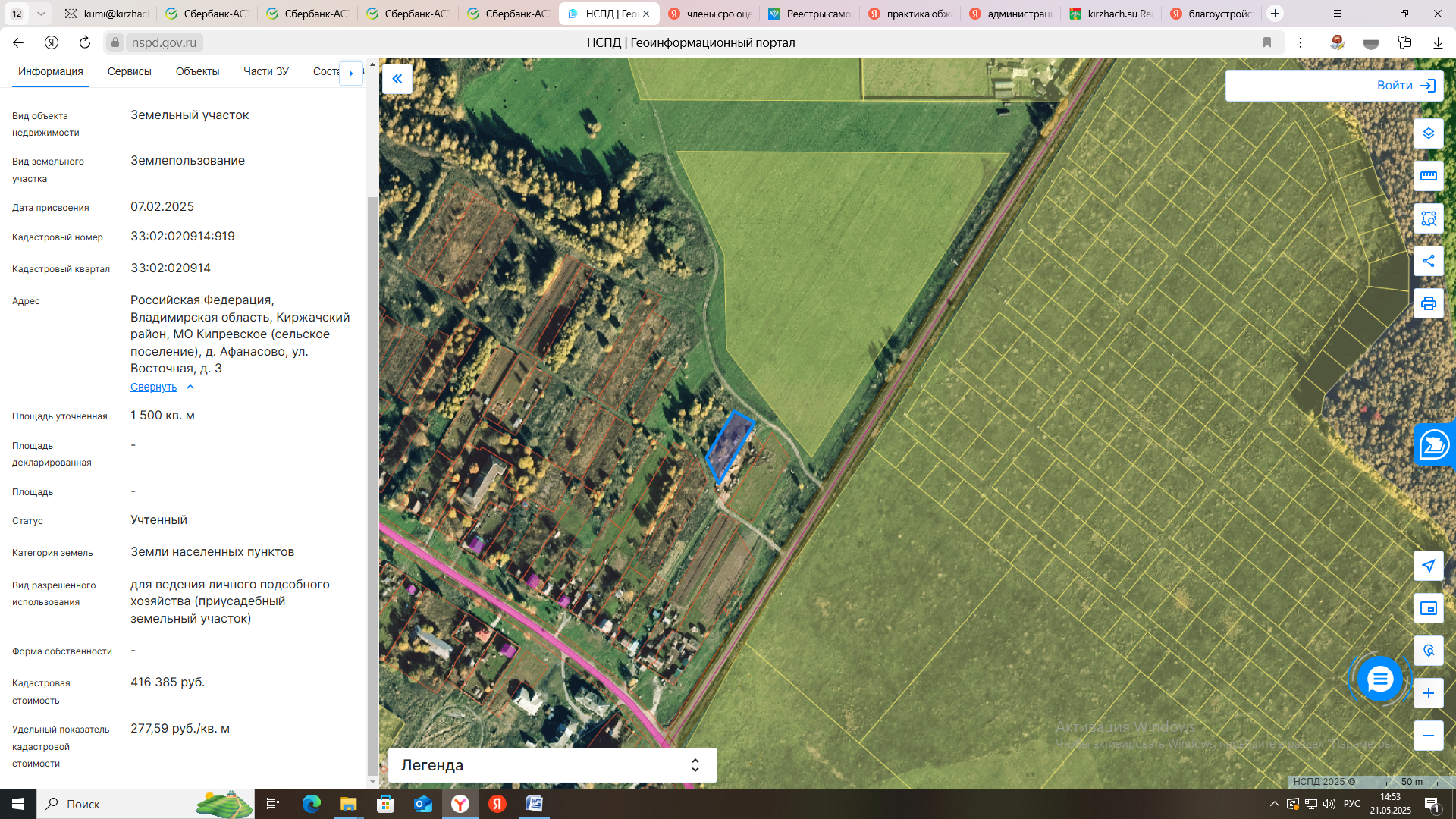Open the Части ЗУ tab
Viewport: 1456px width, 819px height.
point(265,71)
